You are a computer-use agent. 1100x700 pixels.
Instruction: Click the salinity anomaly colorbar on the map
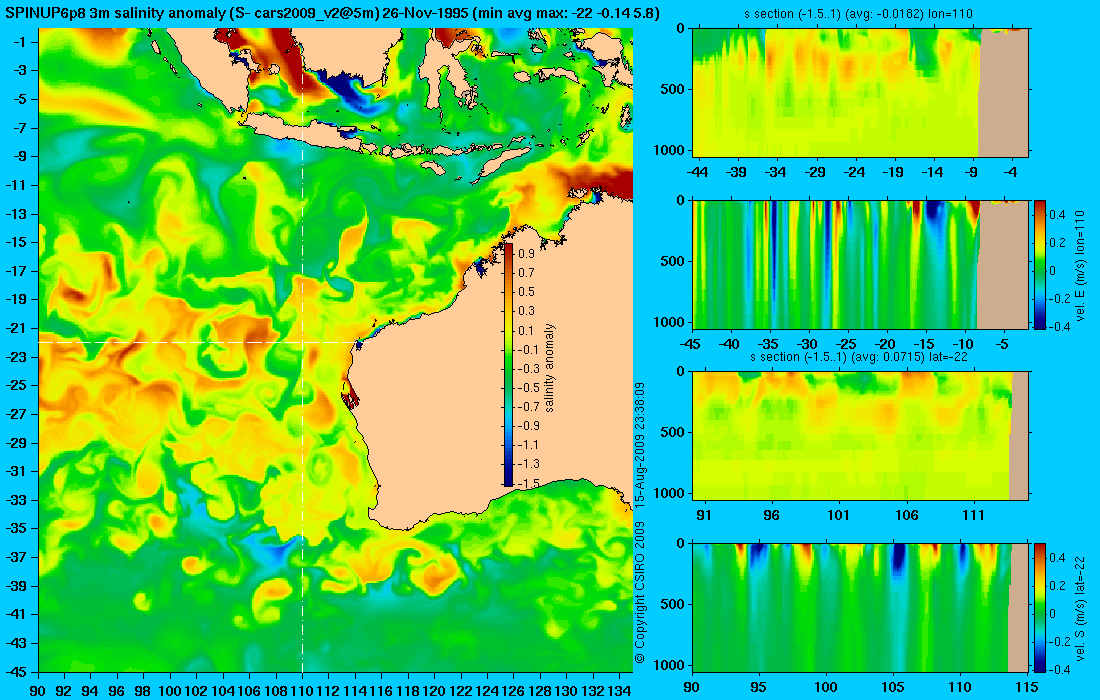click(x=508, y=365)
